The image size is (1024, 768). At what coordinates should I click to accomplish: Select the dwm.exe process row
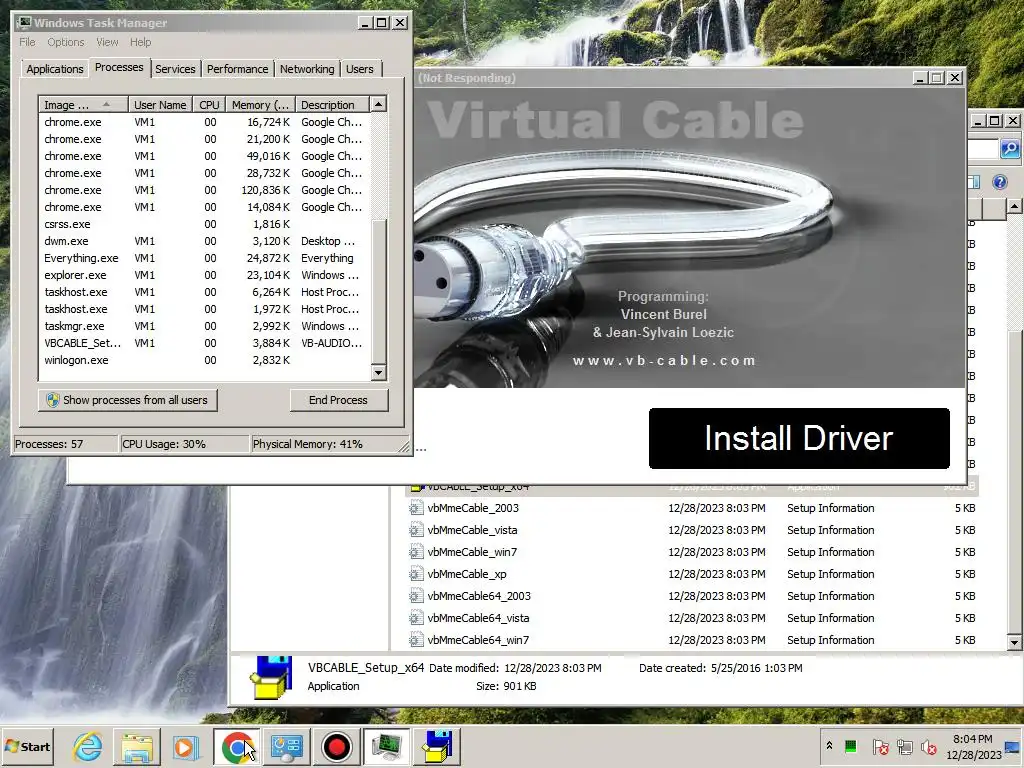[x=204, y=241]
